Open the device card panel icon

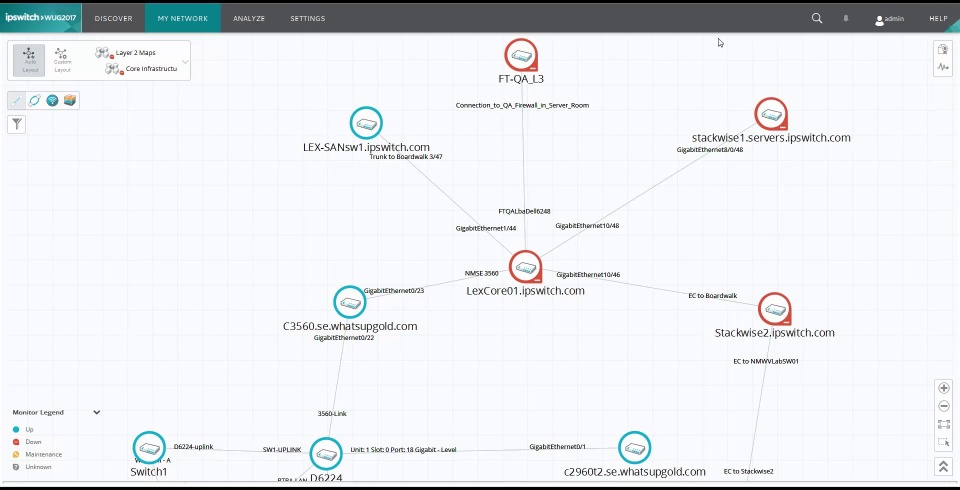point(943,50)
